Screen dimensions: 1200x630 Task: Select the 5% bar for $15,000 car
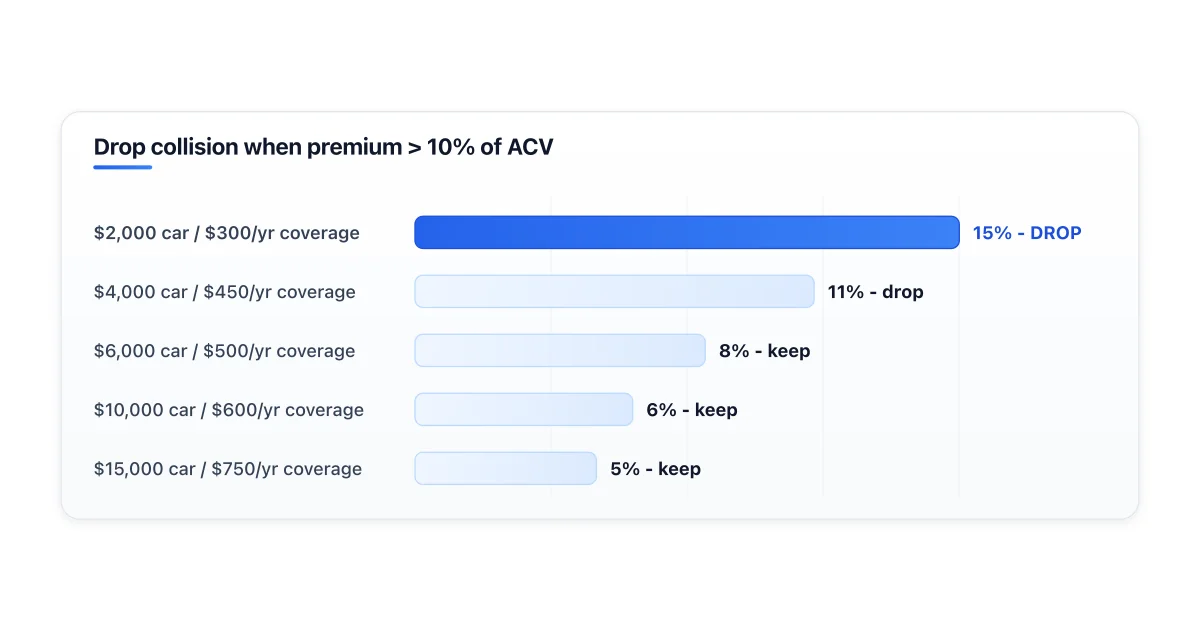pyautogui.click(x=506, y=468)
